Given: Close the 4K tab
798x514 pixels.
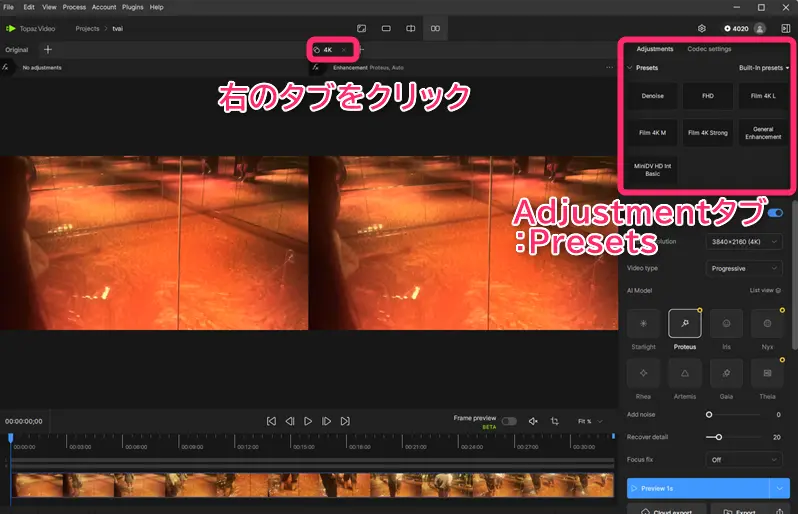Looking at the screenshot, I should [344, 50].
